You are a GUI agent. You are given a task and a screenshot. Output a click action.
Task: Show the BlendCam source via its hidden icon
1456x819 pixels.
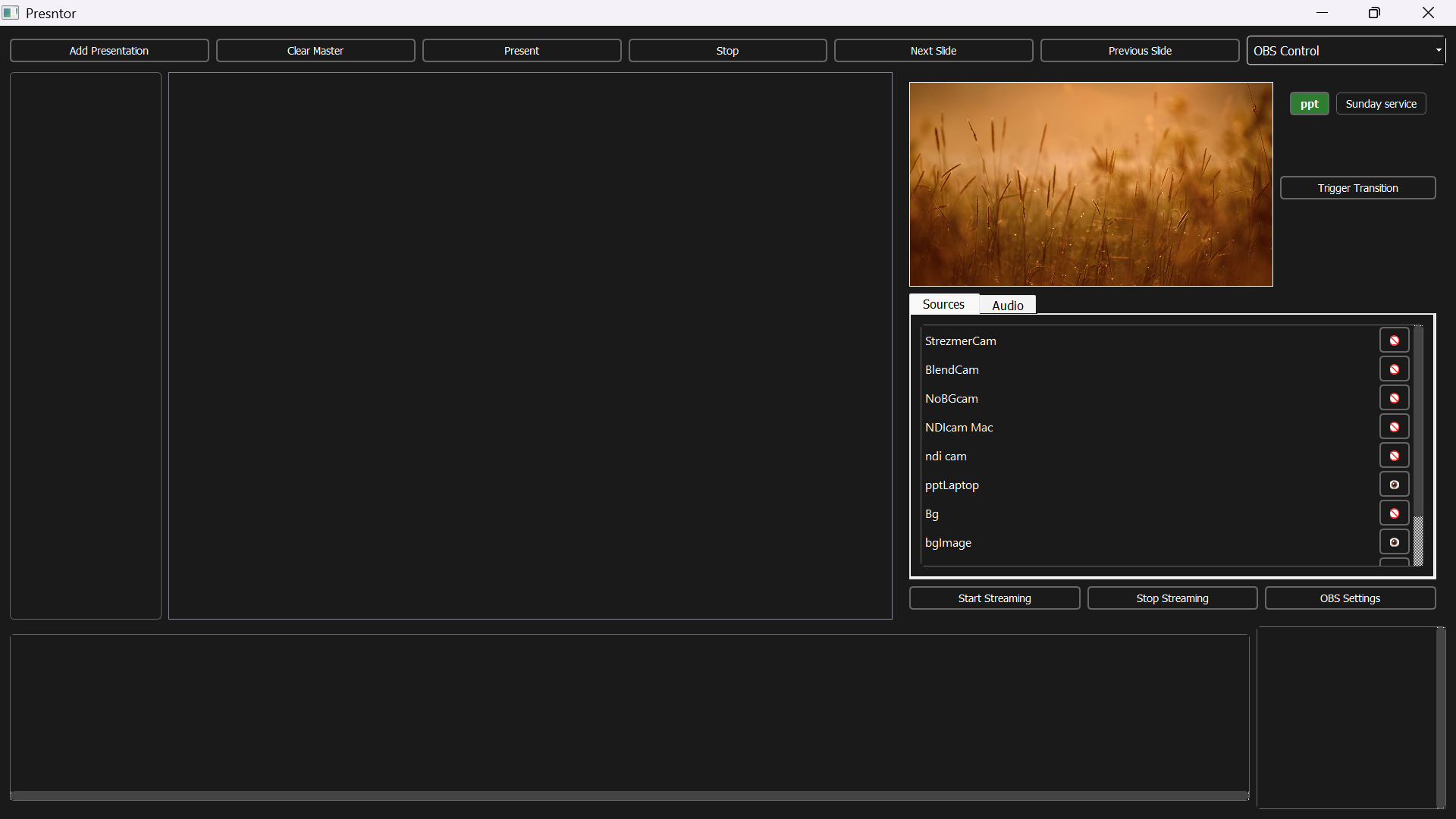1393,369
